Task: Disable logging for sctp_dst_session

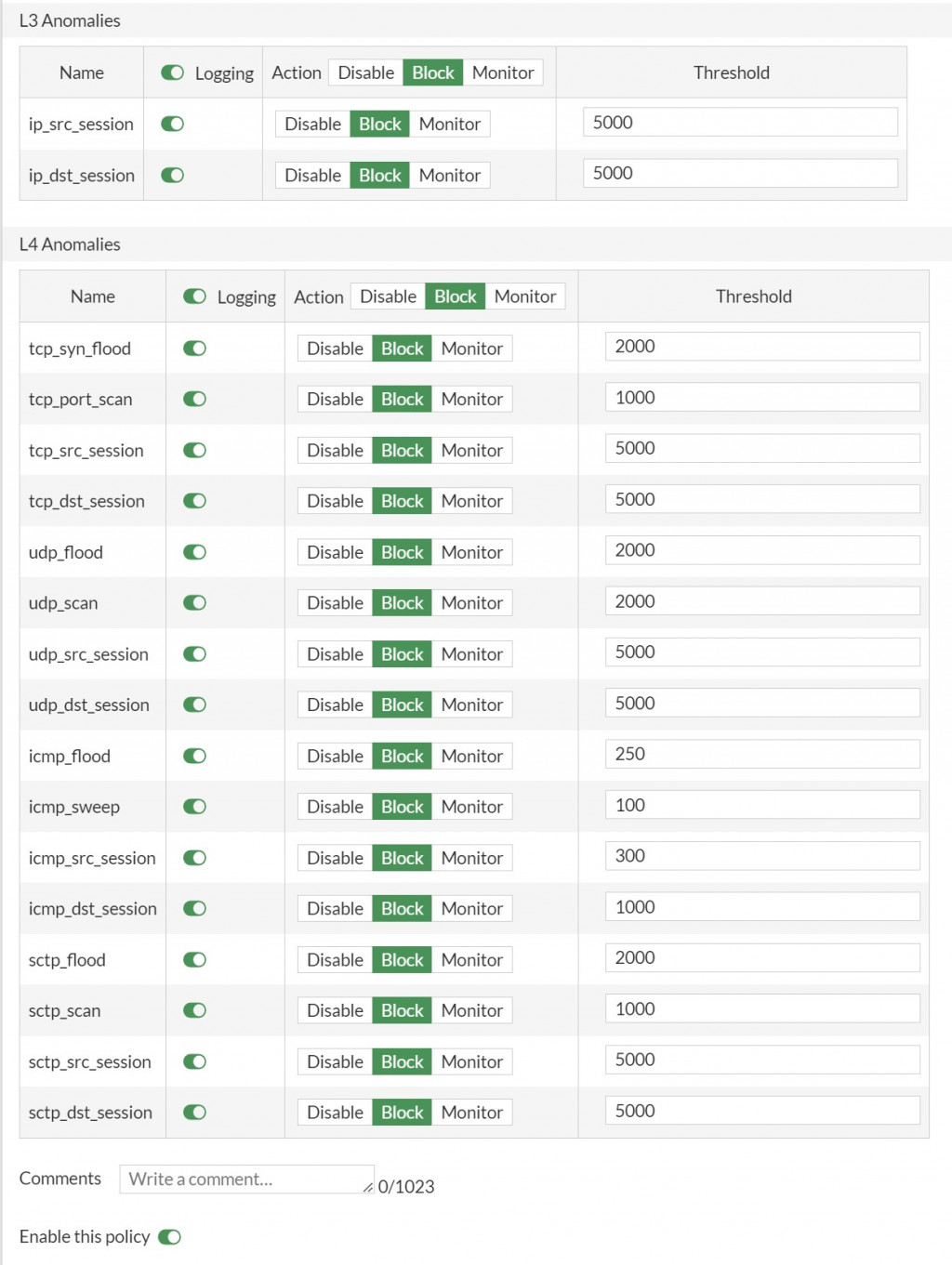Action: click(x=194, y=1113)
